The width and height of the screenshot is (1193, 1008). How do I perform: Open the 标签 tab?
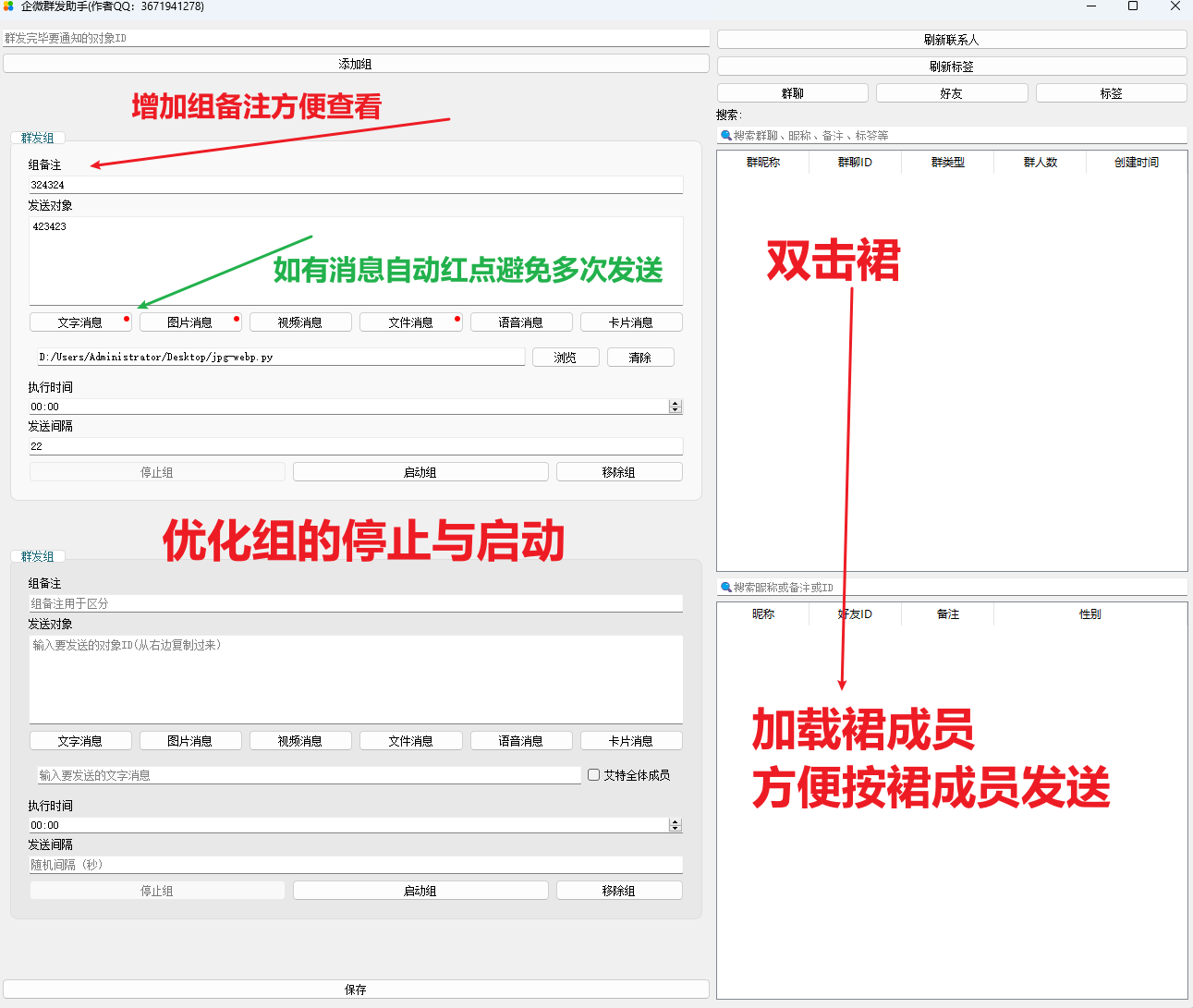pyautogui.click(x=1111, y=93)
